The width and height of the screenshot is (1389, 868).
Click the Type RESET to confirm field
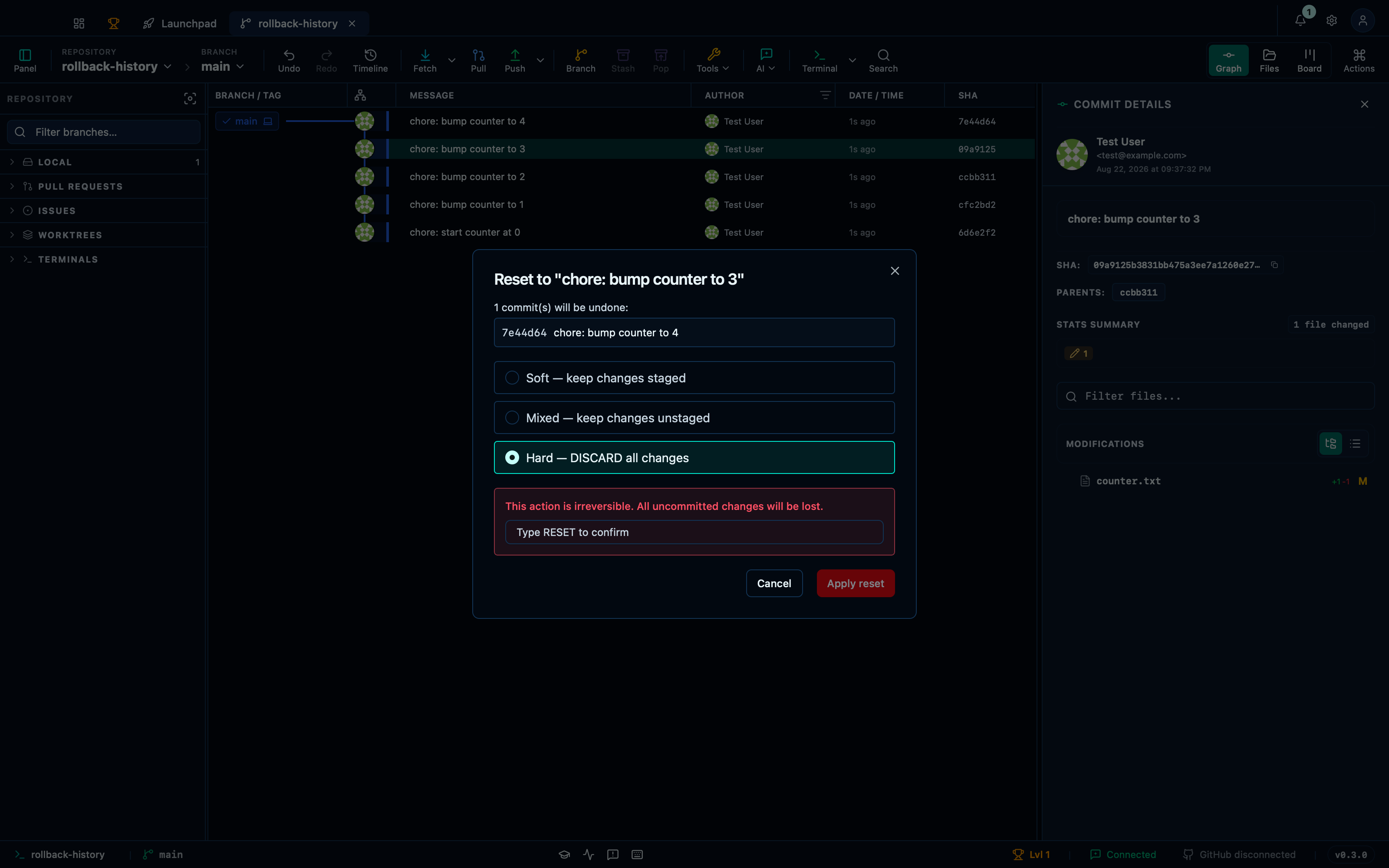point(694,532)
